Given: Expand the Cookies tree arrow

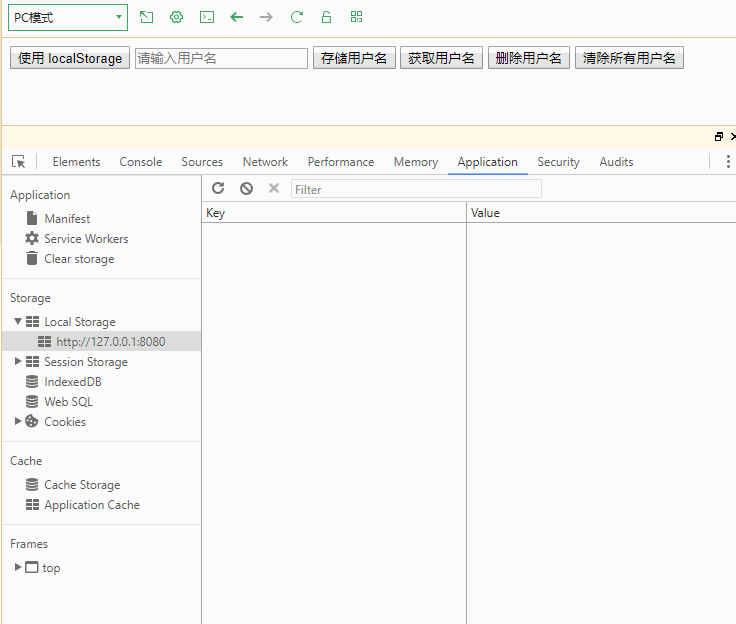Looking at the screenshot, I should (18, 421).
